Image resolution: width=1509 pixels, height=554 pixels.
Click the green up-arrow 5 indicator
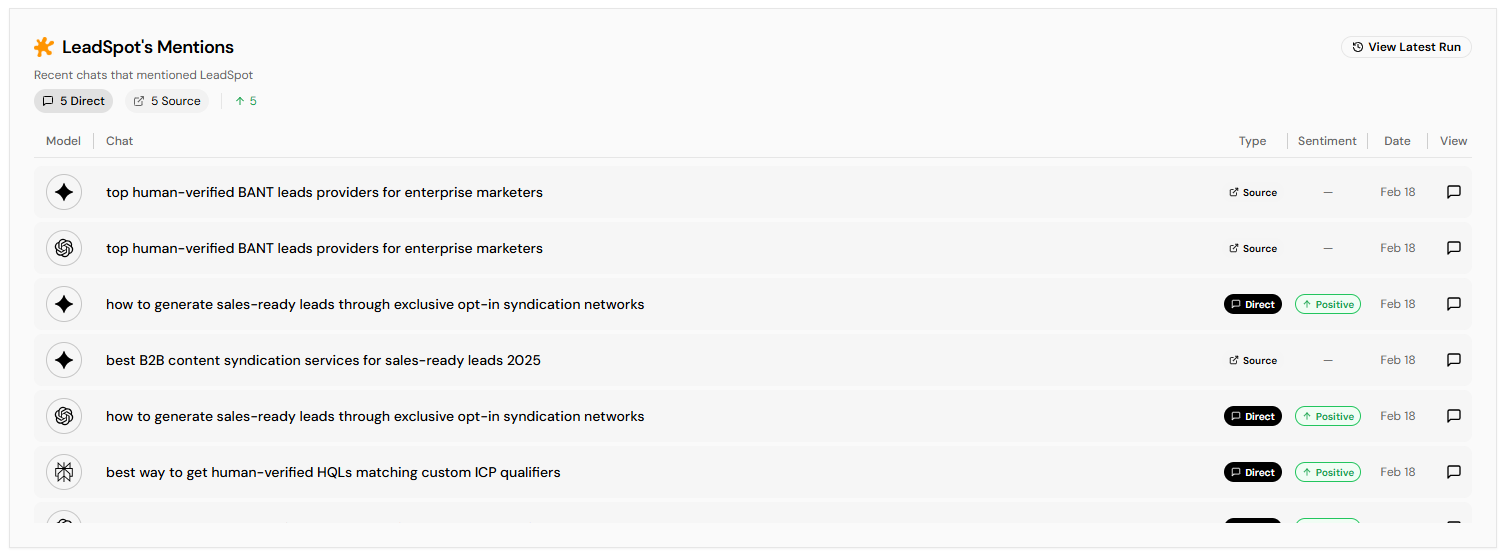[246, 101]
